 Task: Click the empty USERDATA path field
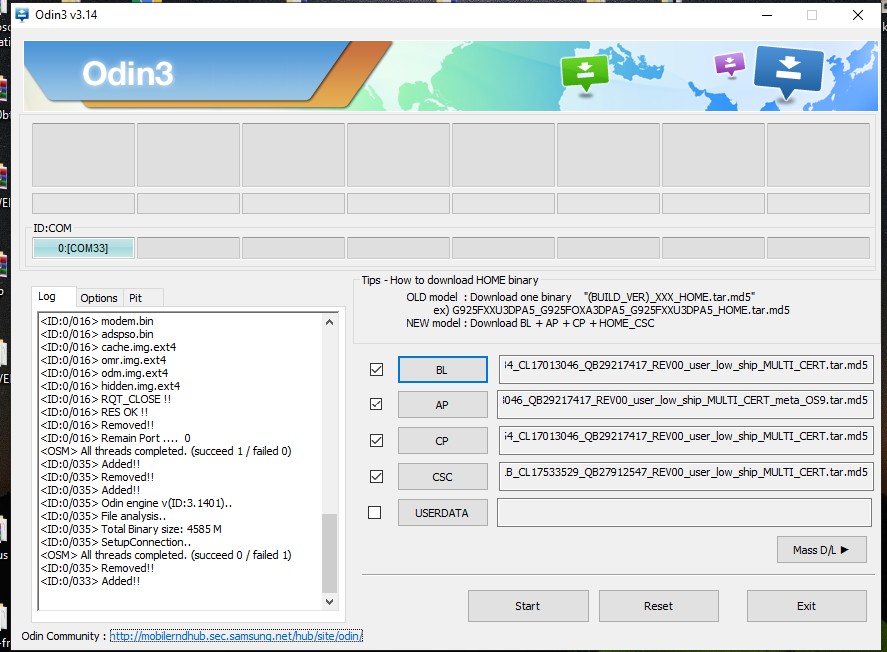(684, 512)
